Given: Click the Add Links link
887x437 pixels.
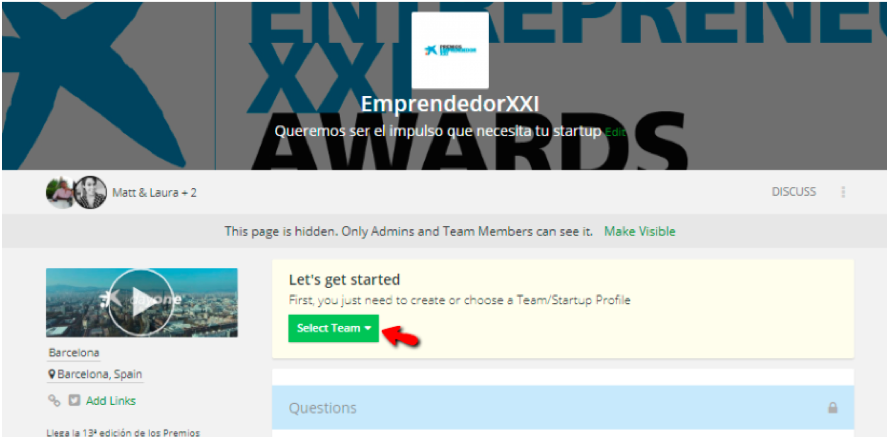Looking at the screenshot, I should [x=111, y=401].
